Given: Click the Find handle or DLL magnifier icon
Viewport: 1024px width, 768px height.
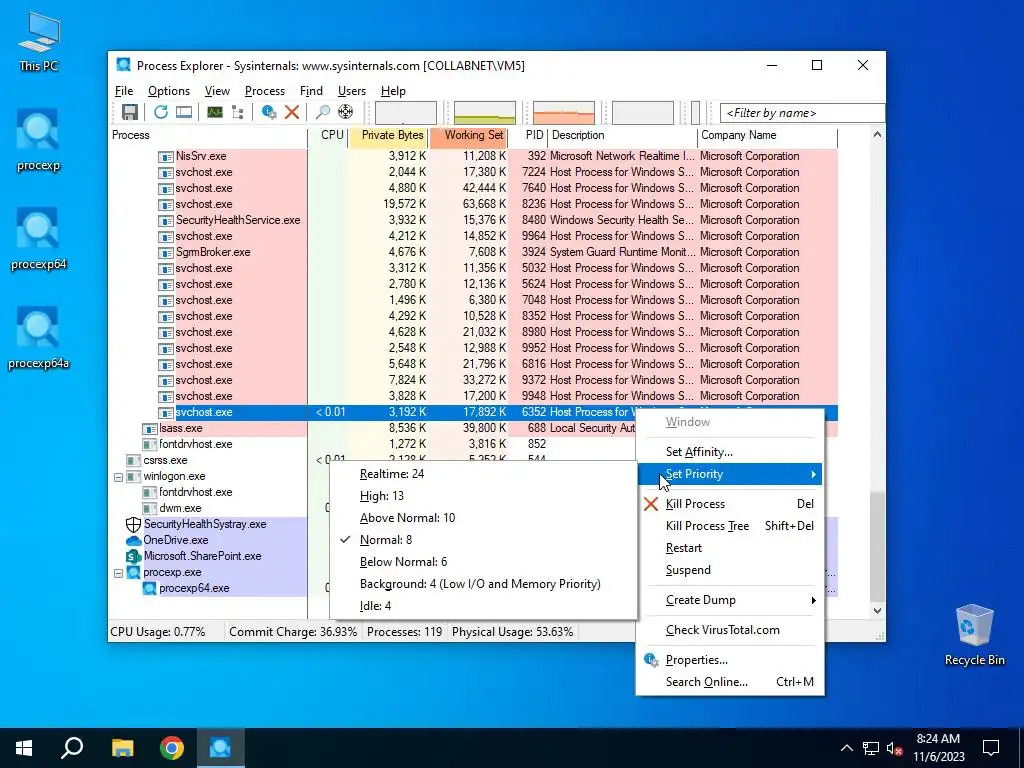Looking at the screenshot, I should [x=323, y=112].
